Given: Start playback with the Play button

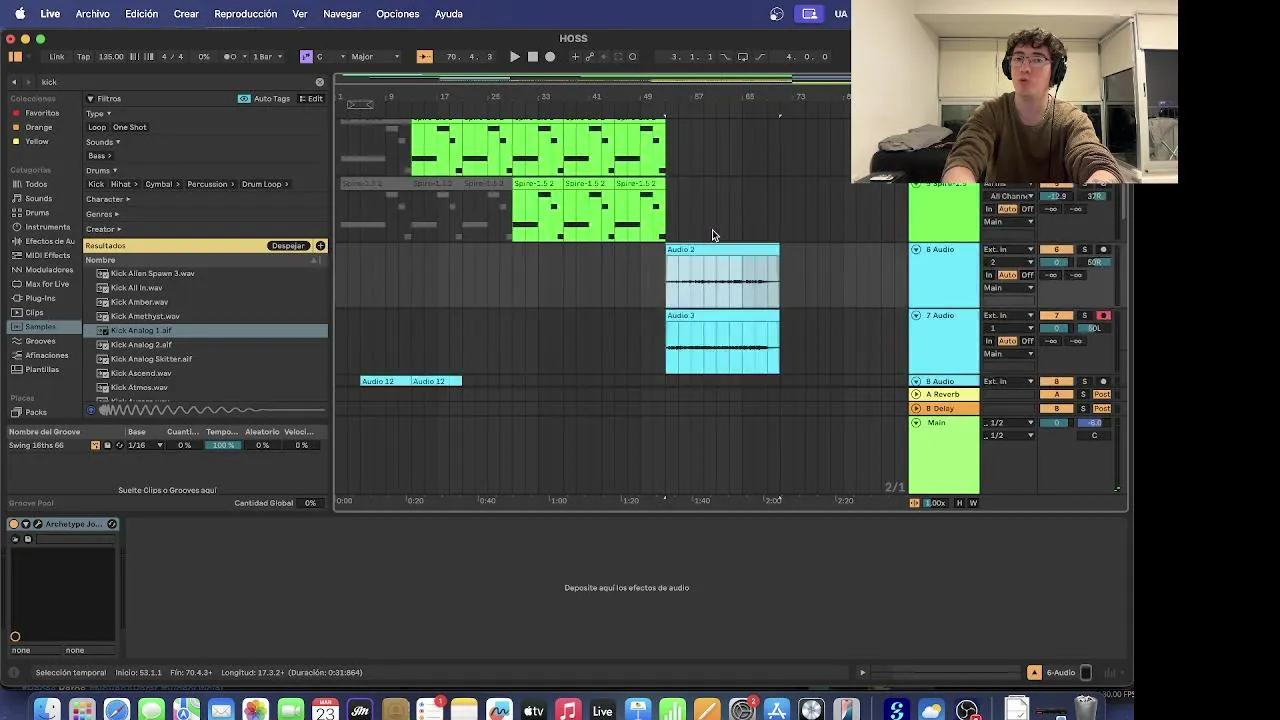Looking at the screenshot, I should point(515,57).
